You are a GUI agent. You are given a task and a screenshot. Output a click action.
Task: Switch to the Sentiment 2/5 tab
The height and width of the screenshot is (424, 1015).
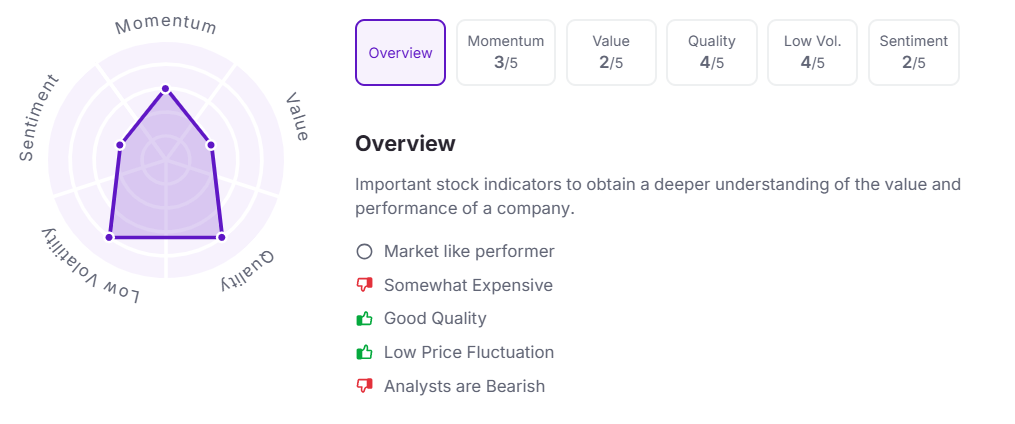pos(913,53)
